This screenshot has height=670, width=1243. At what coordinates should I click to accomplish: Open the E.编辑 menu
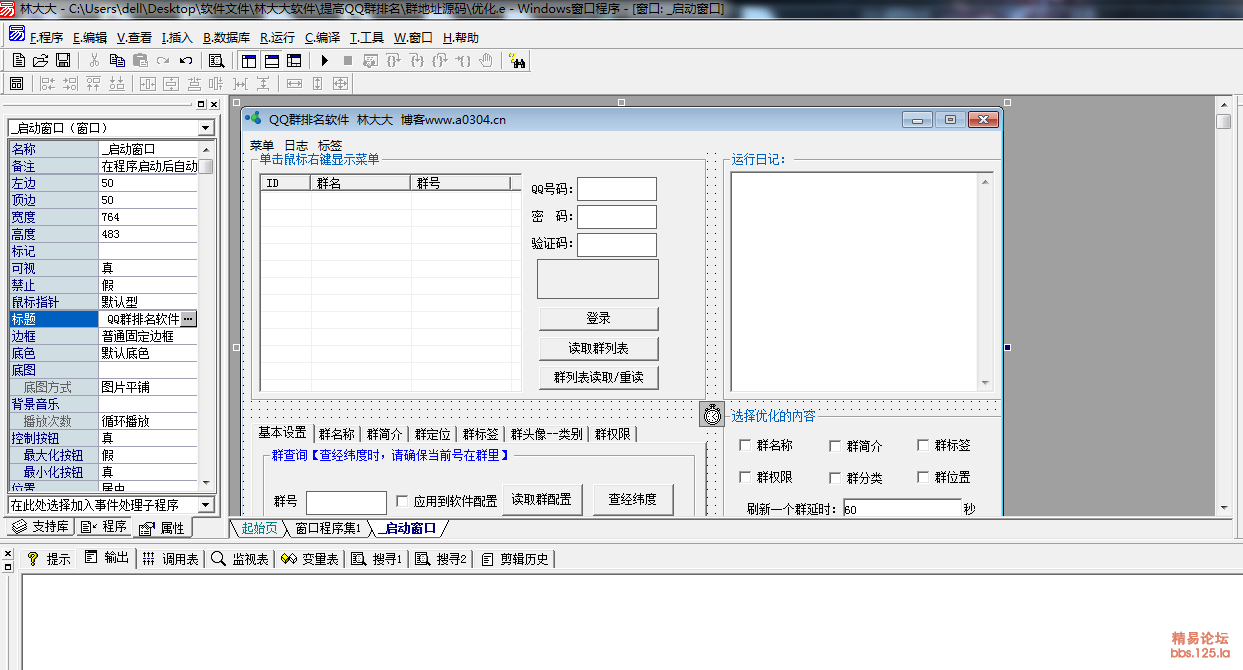90,38
